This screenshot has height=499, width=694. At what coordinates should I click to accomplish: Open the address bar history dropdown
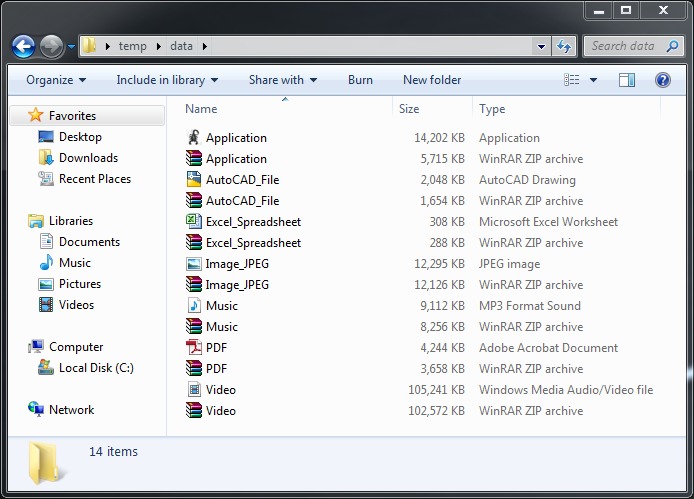541,46
